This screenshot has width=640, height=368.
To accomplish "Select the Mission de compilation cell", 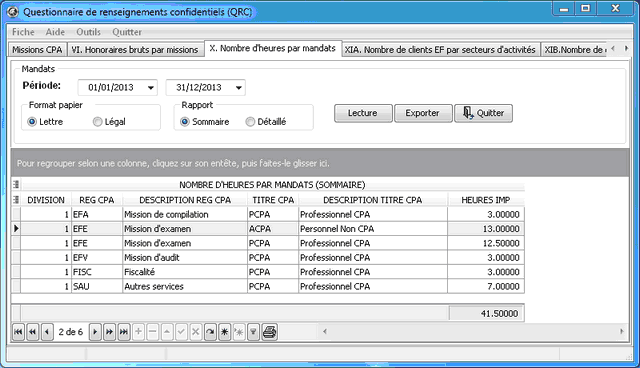I will pos(185,214).
